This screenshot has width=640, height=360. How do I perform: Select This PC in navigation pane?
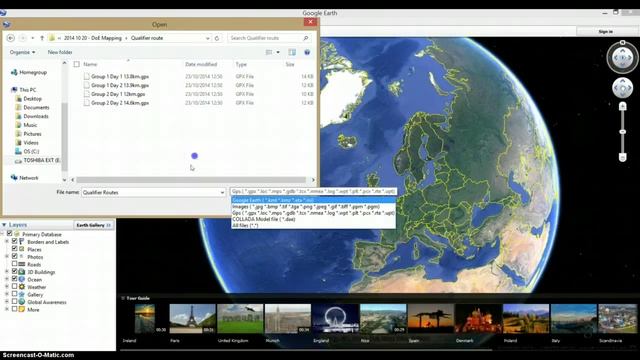[x=24, y=90]
